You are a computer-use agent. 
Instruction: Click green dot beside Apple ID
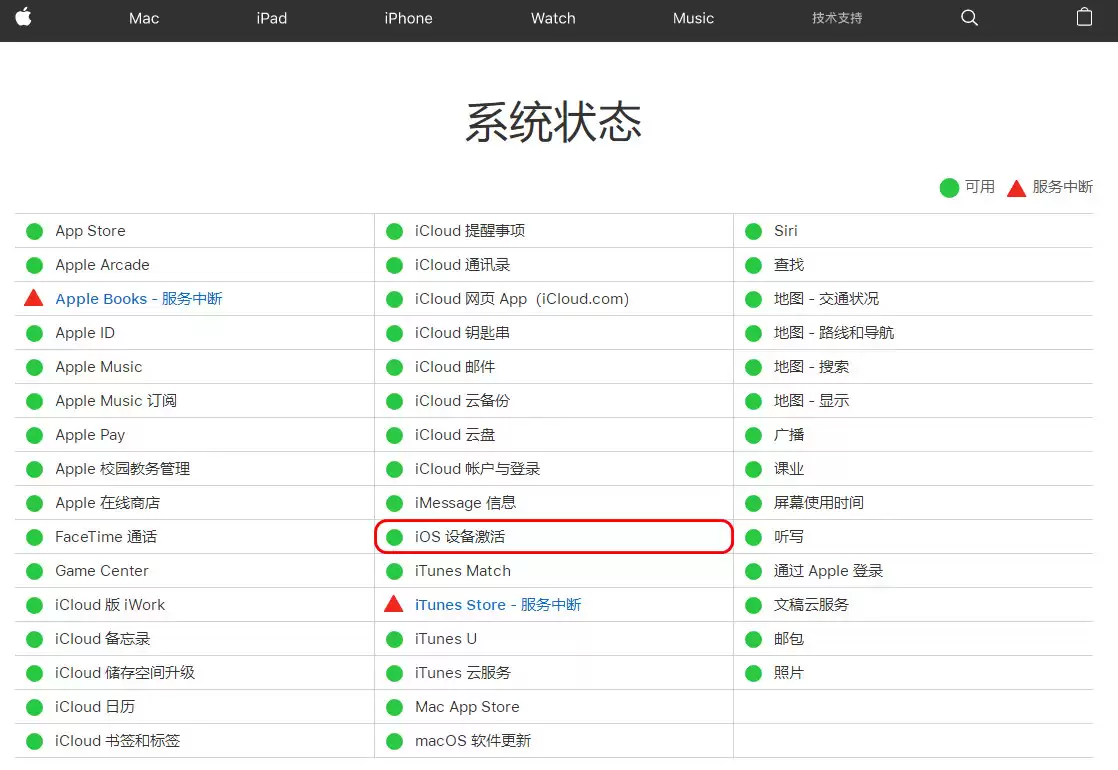click(34, 333)
